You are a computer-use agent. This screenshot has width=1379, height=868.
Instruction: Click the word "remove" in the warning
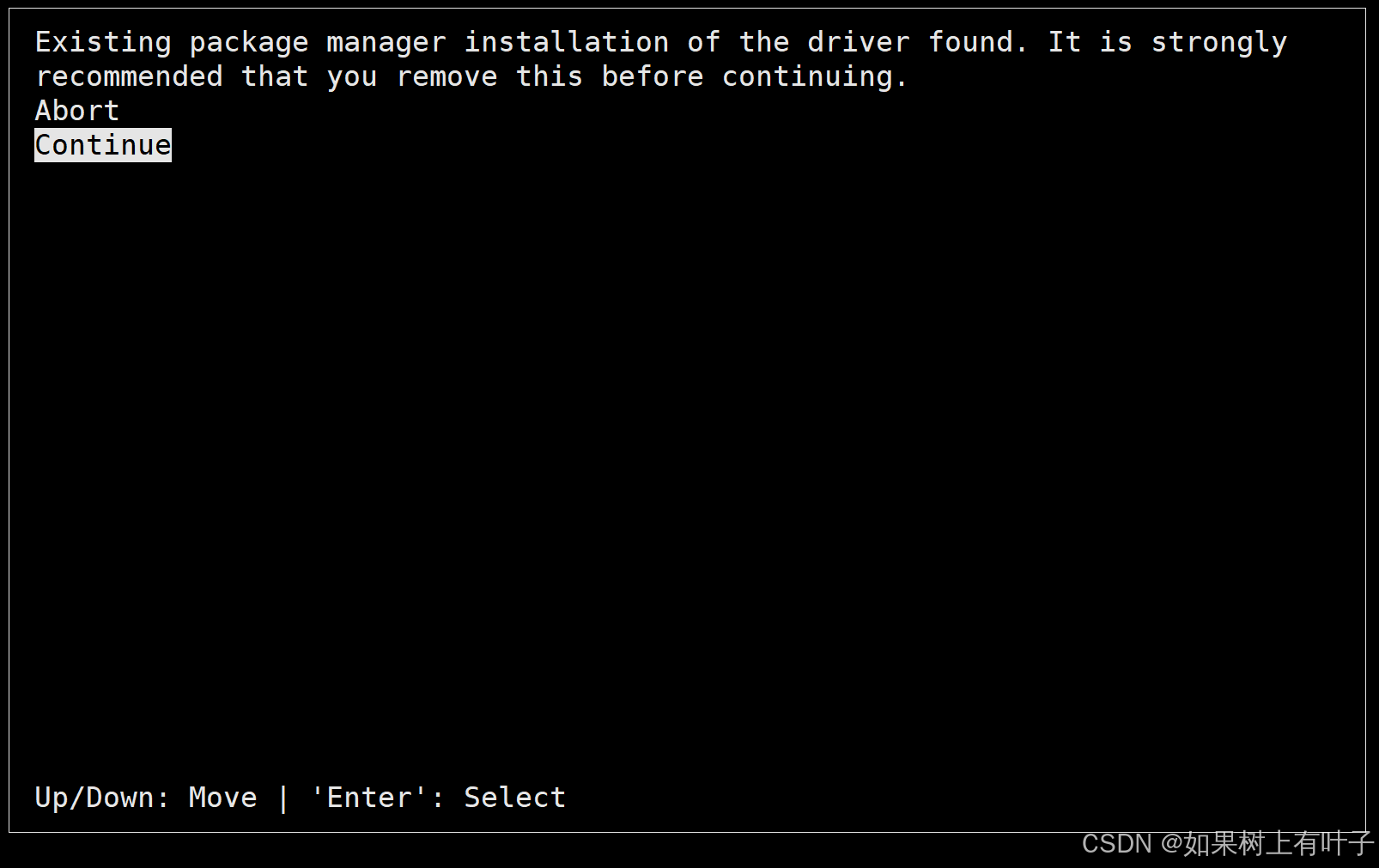(447, 77)
